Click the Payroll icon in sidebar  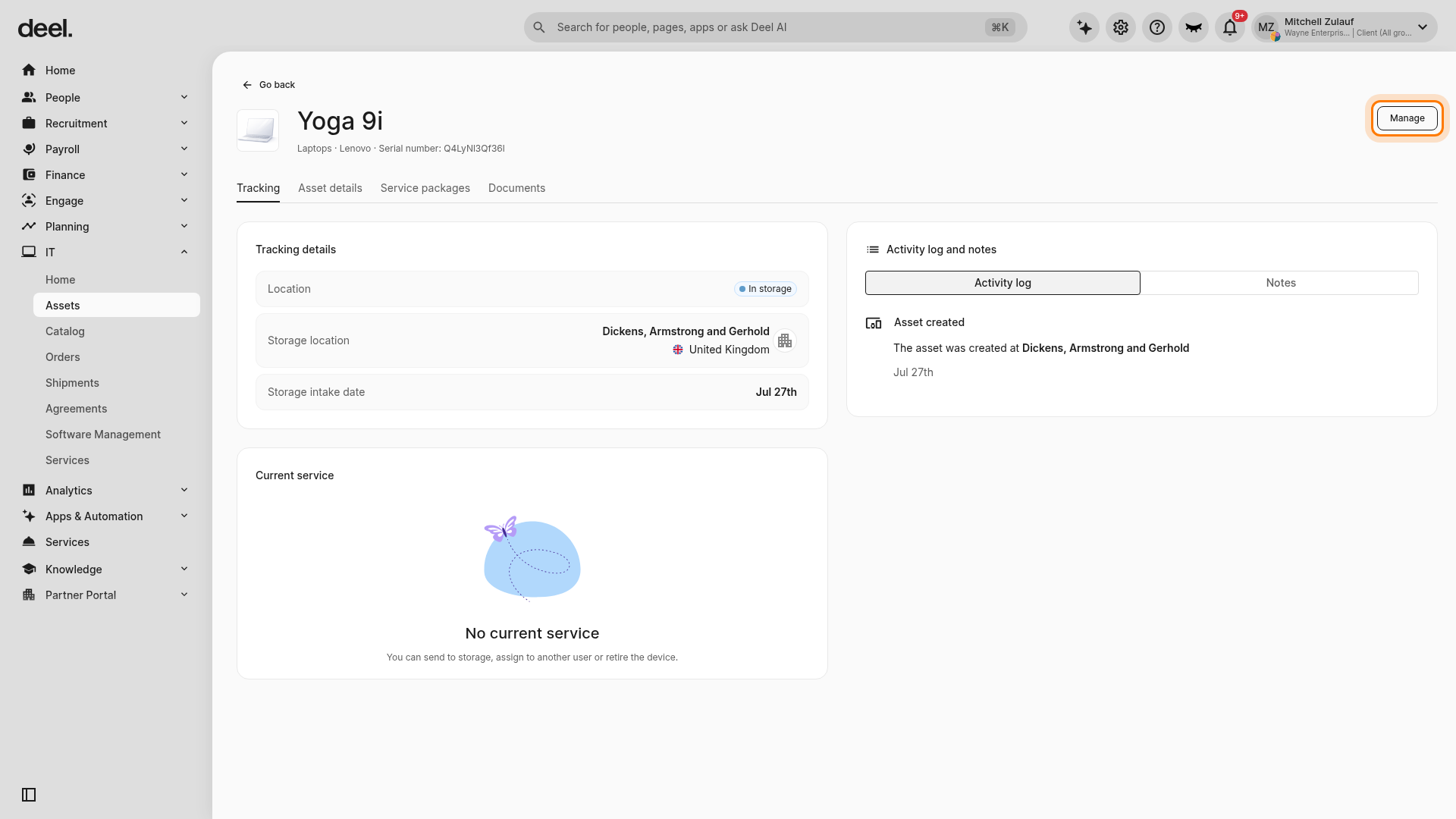(29, 149)
